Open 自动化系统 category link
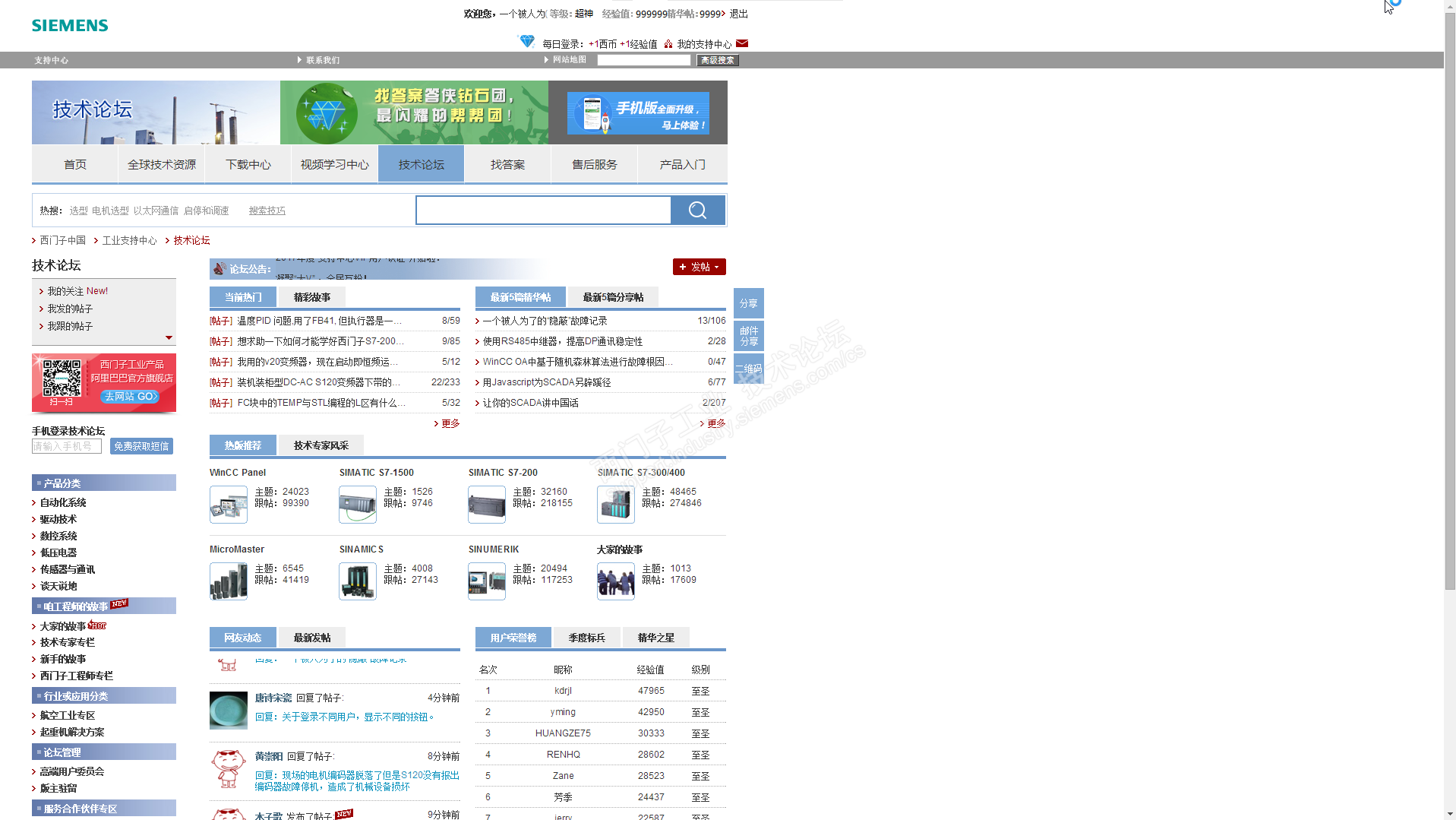 point(63,502)
